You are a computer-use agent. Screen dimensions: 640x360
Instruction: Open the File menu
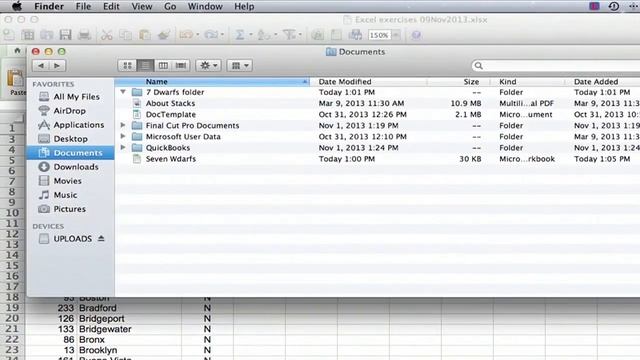pos(83,7)
